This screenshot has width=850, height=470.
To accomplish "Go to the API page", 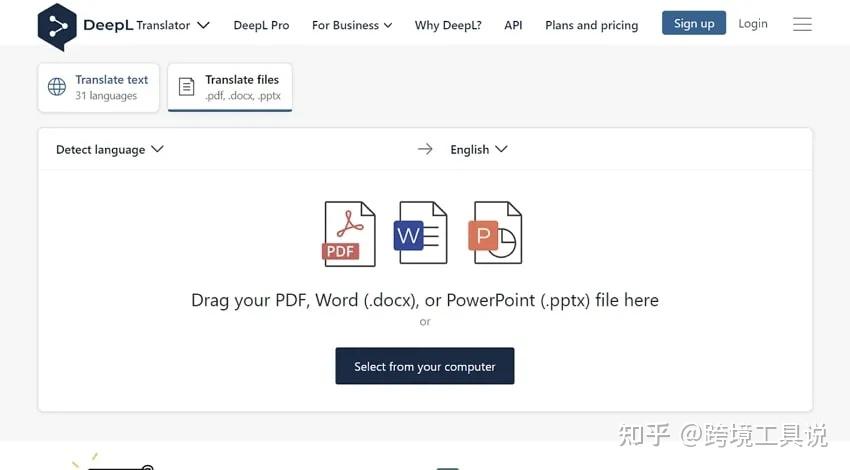I will (x=513, y=25).
